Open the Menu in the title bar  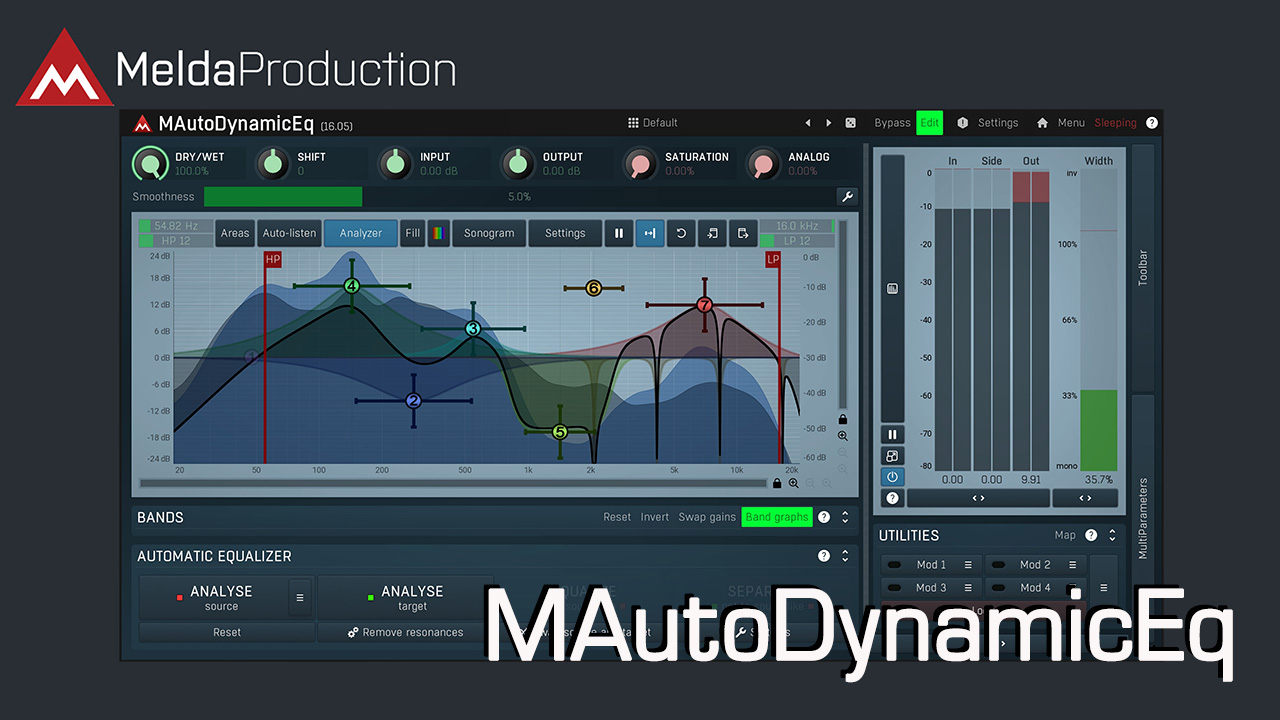click(x=1071, y=123)
